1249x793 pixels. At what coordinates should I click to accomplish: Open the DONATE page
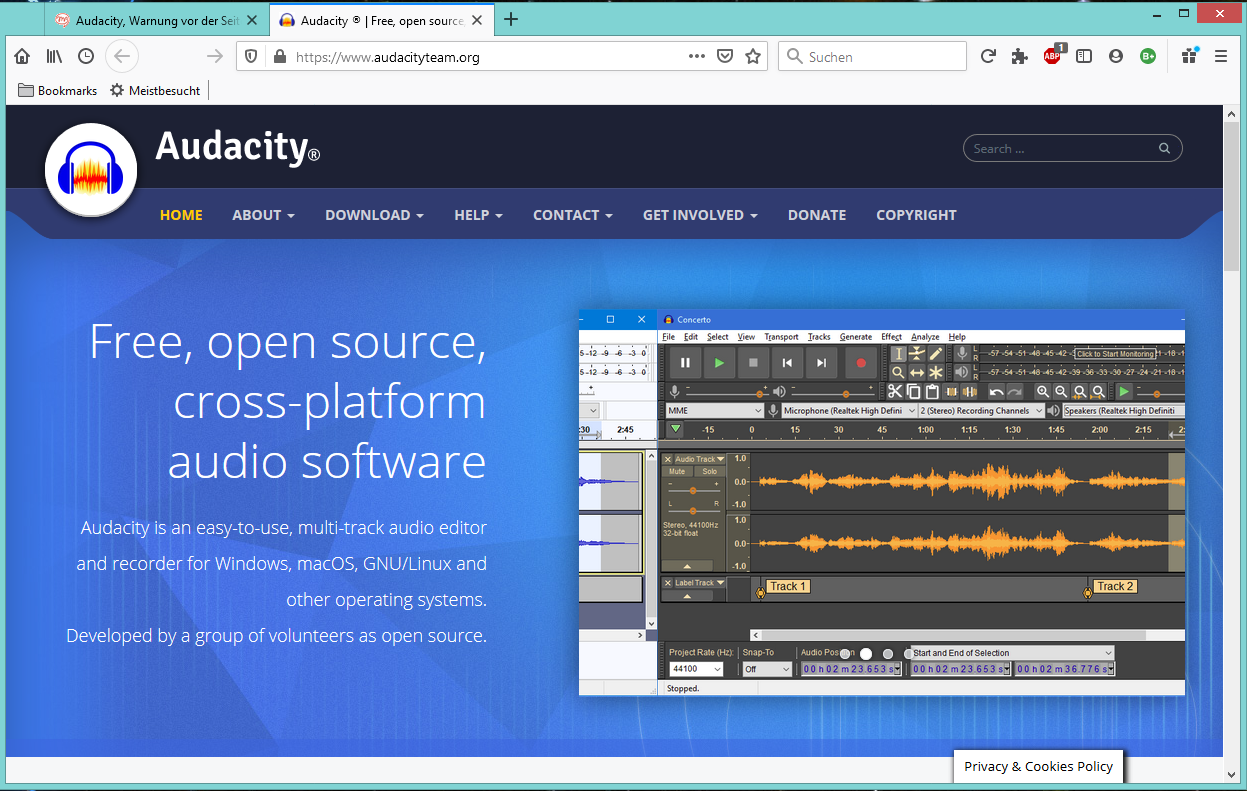coord(817,215)
